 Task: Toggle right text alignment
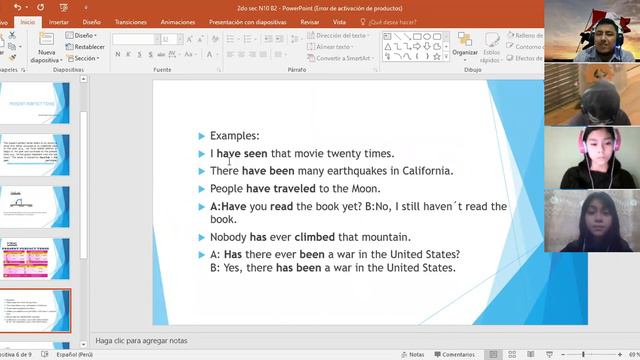pyautogui.click(x=252, y=54)
